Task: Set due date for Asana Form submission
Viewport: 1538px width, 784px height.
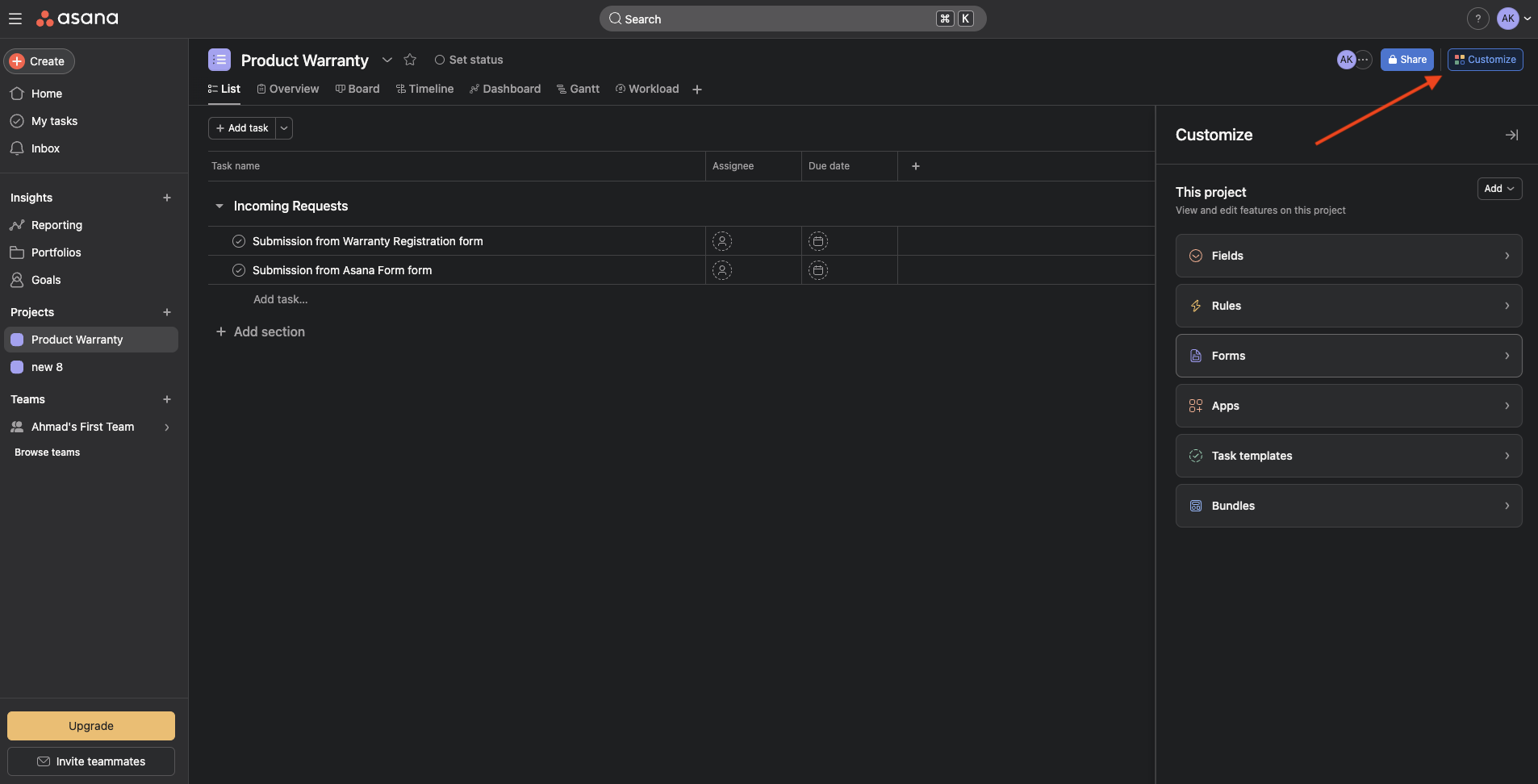Action: pyautogui.click(x=817, y=270)
